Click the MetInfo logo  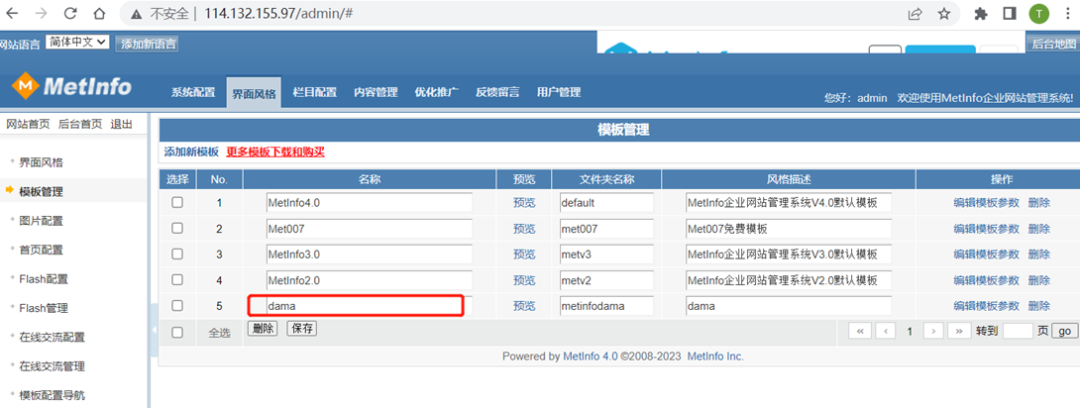click(72, 87)
